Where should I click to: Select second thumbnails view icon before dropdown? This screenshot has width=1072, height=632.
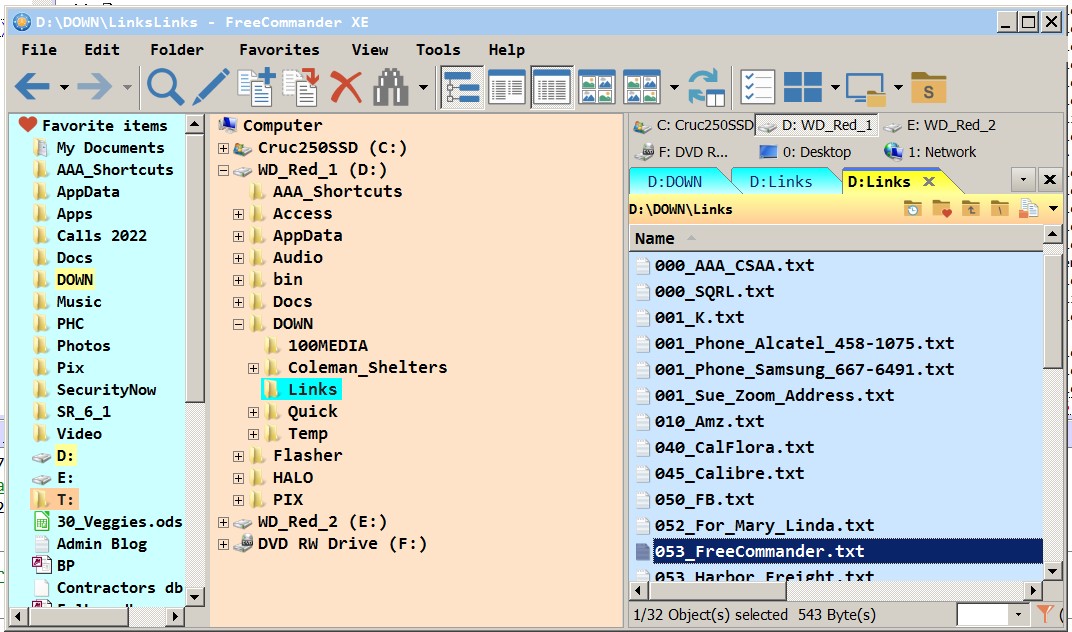tap(641, 87)
